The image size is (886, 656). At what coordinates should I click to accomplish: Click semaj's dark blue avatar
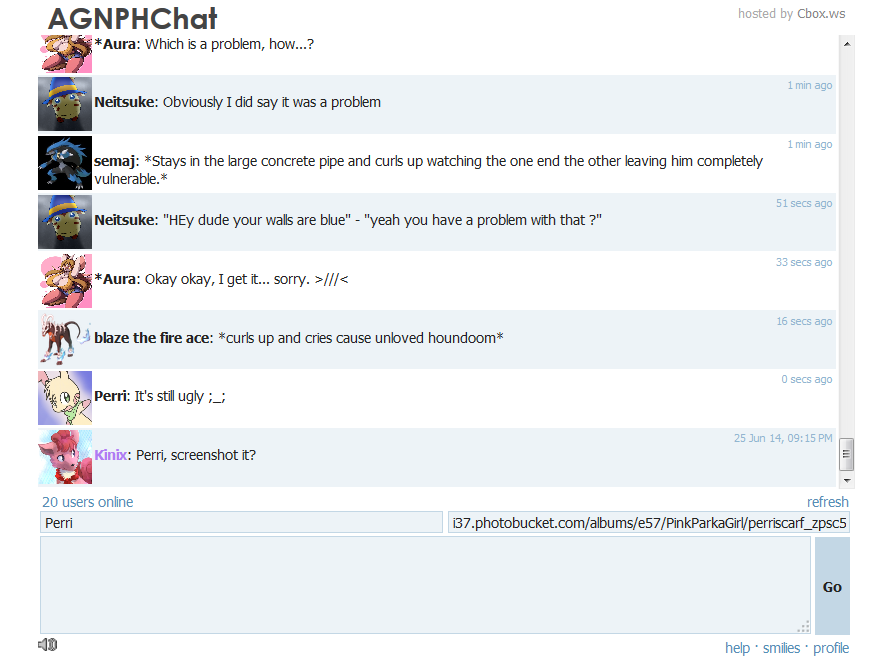65,163
